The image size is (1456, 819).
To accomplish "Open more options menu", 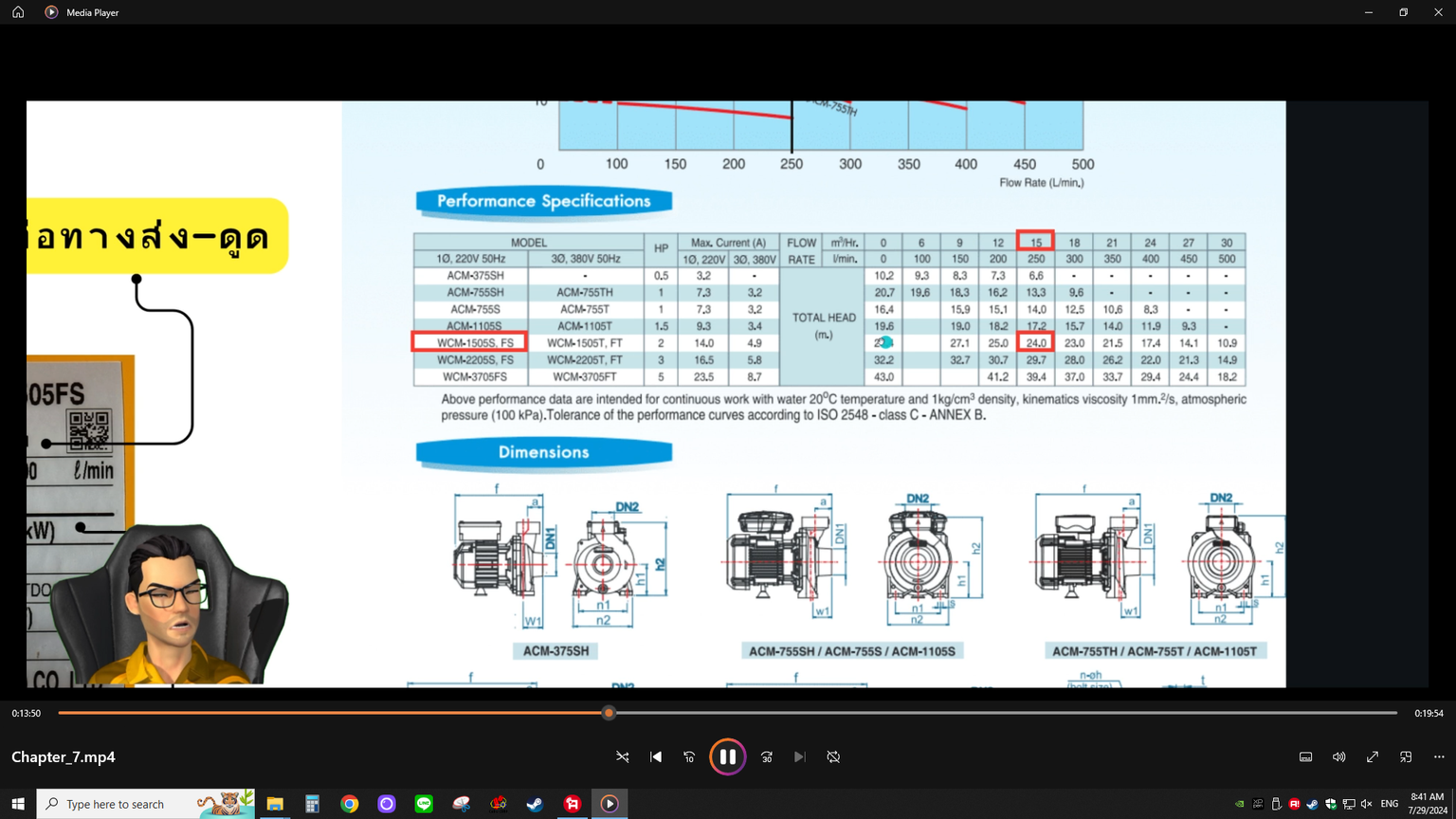I will [x=1439, y=756].
